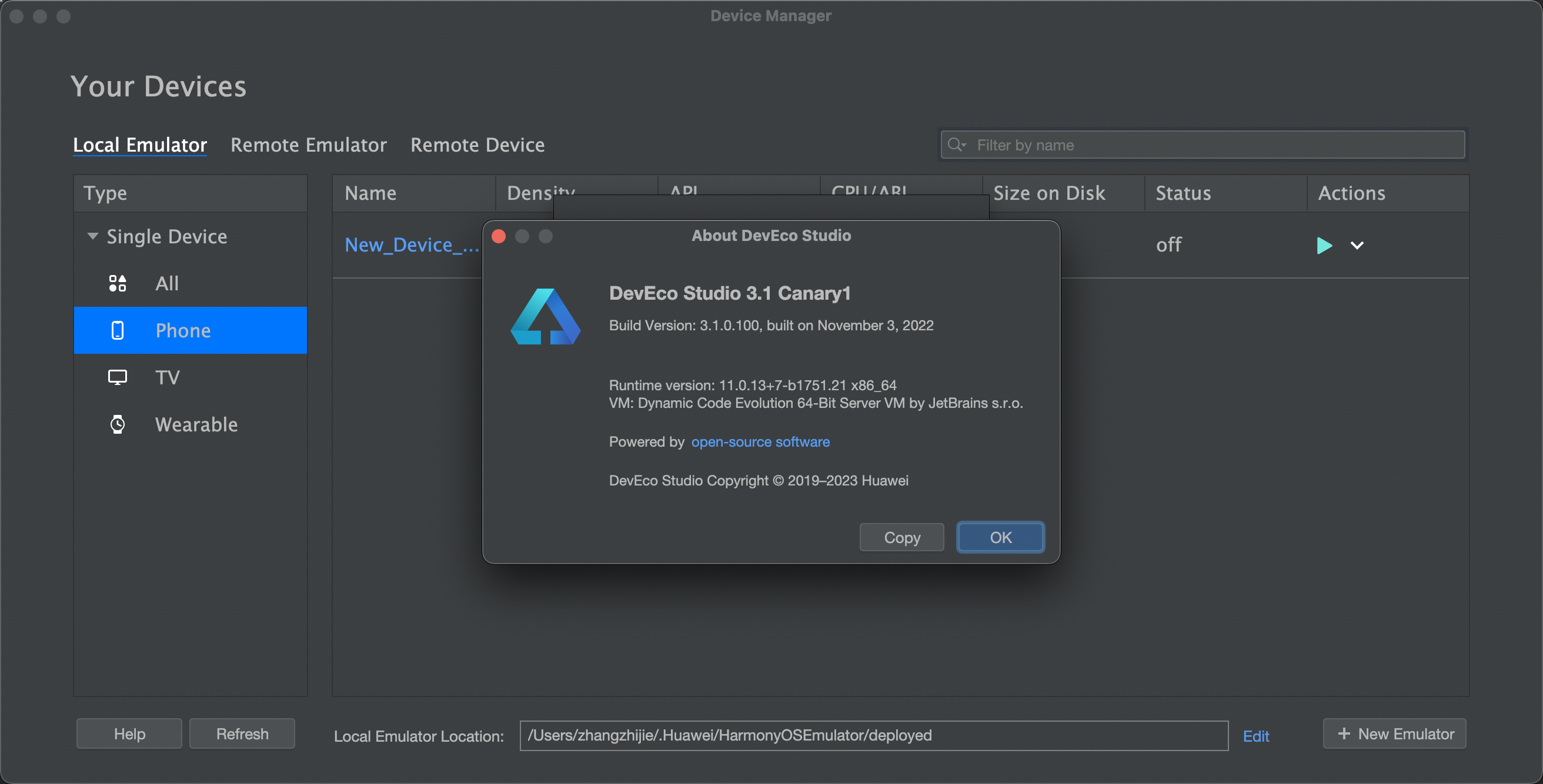Collapse the Single Device tree group

[92, 236]
